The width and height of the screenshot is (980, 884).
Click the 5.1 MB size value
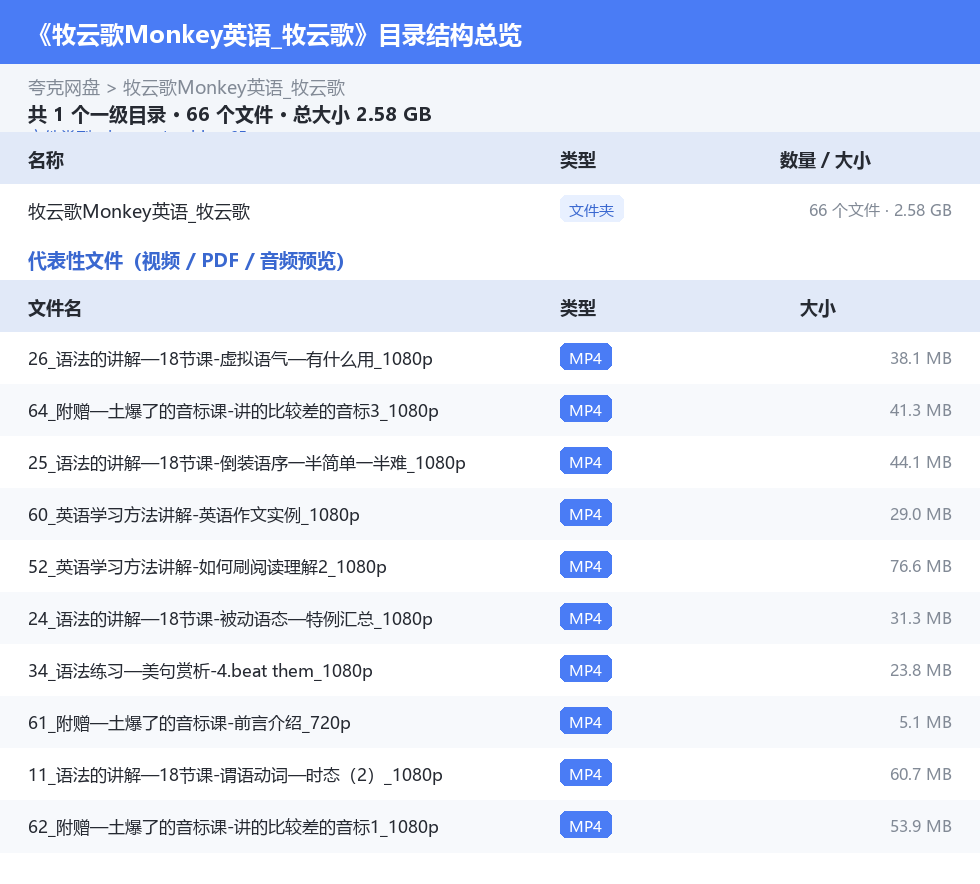point(925,721)
